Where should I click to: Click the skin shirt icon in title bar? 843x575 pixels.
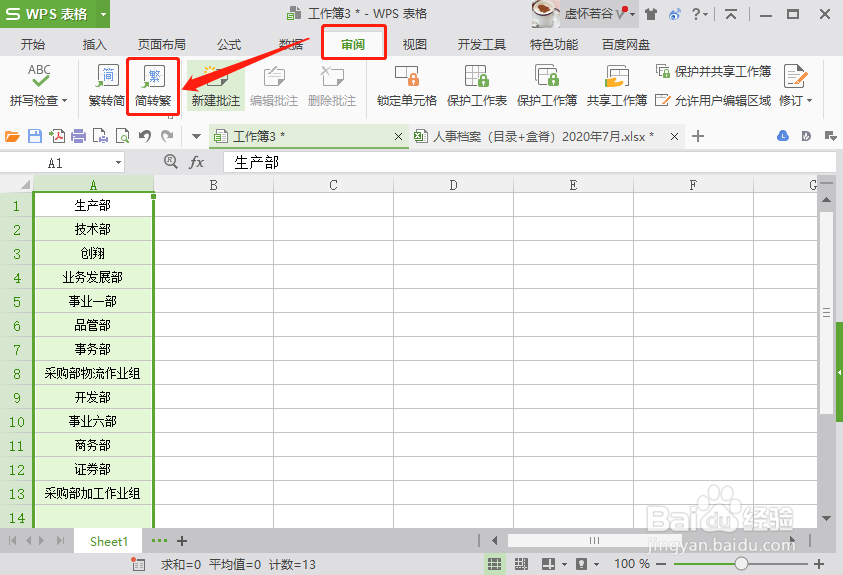(x=651, y=15)
